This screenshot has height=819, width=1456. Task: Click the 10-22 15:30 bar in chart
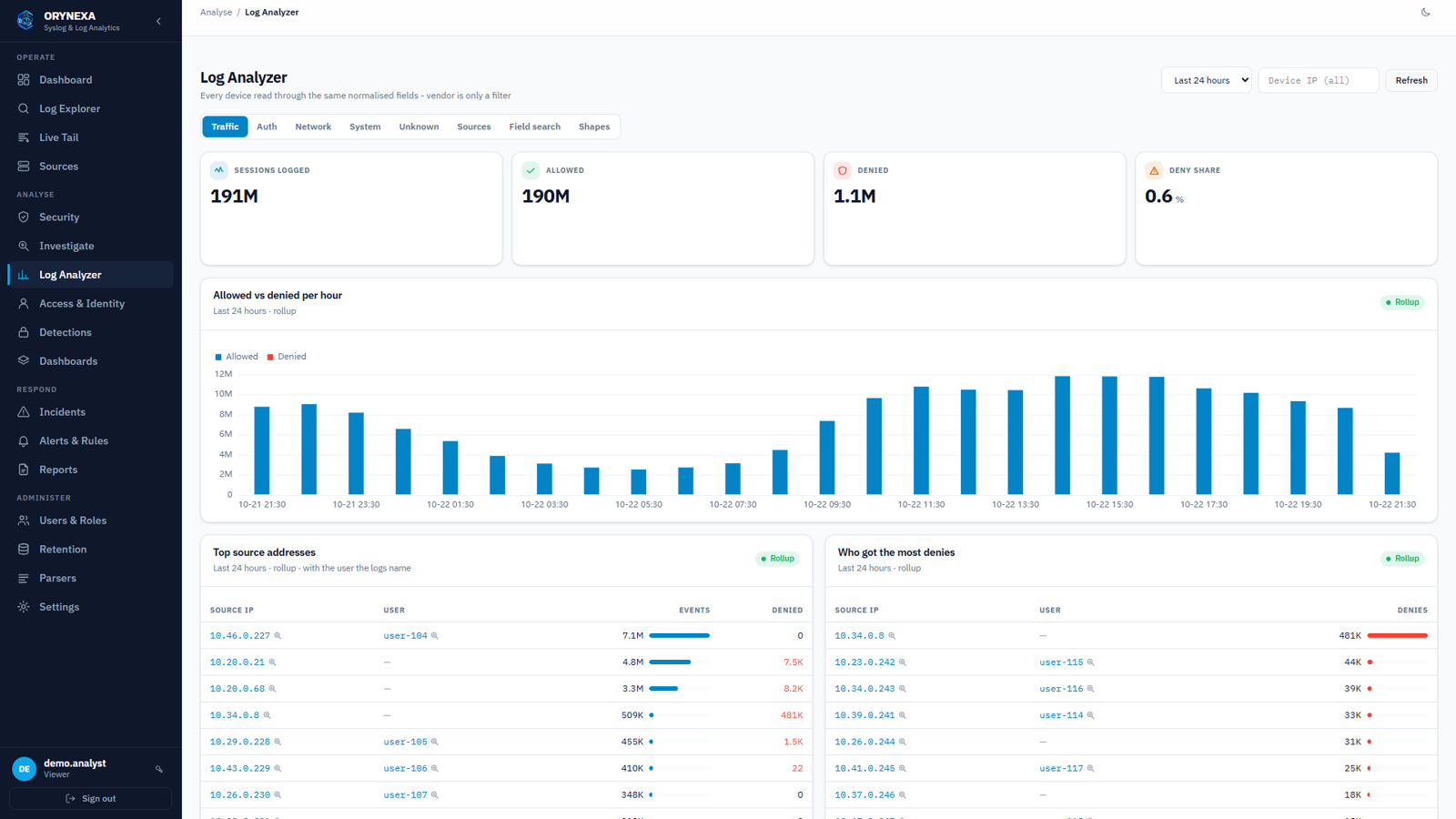[x=1109, y=435]
